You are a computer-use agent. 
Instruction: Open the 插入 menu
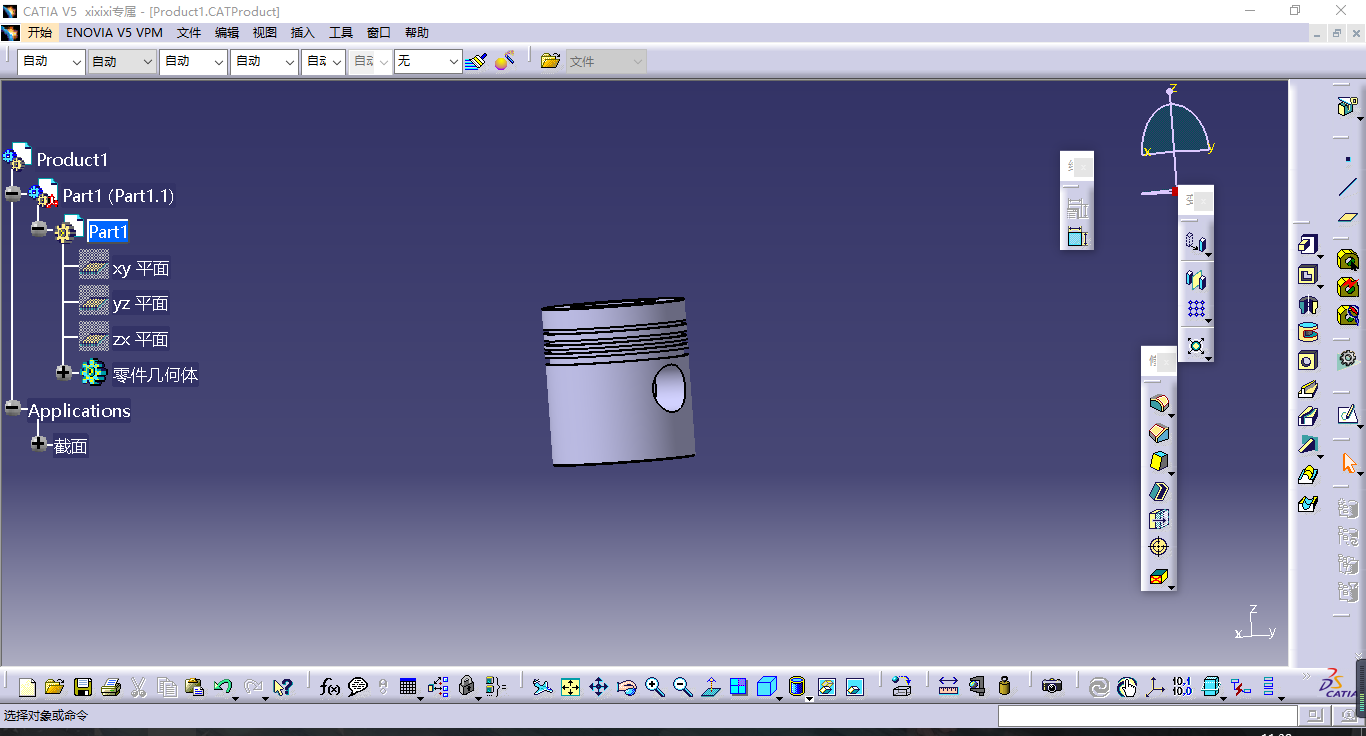[x=302, y=33]
